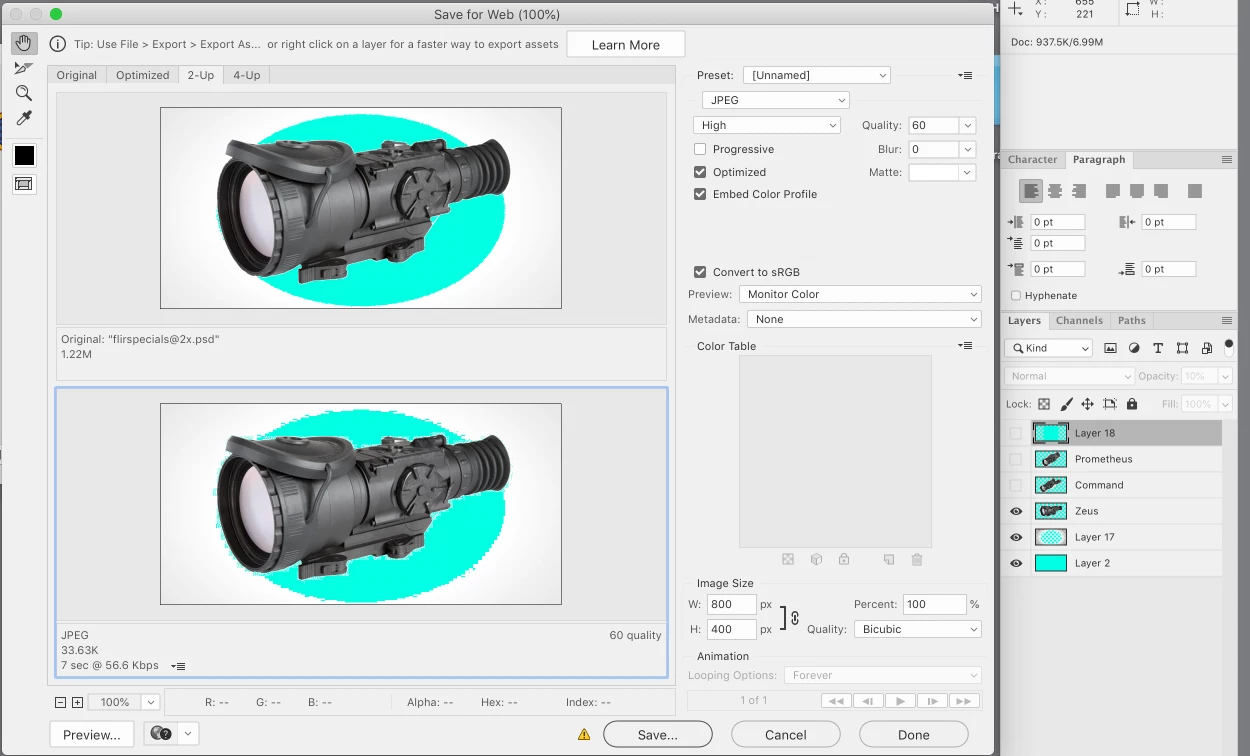This screenshot has width=1250, height=756.
Task: Open the Preview Monitor Color dropdown
Action: [860, 294]
